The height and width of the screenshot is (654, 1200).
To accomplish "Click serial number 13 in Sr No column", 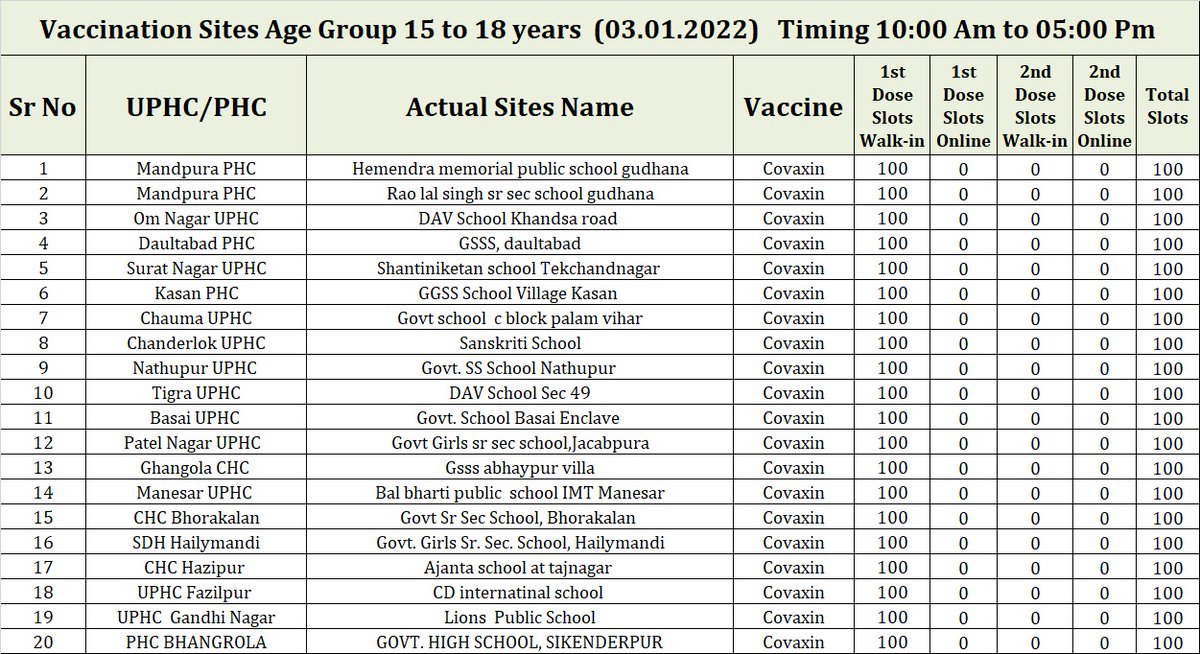I will 42,469.
